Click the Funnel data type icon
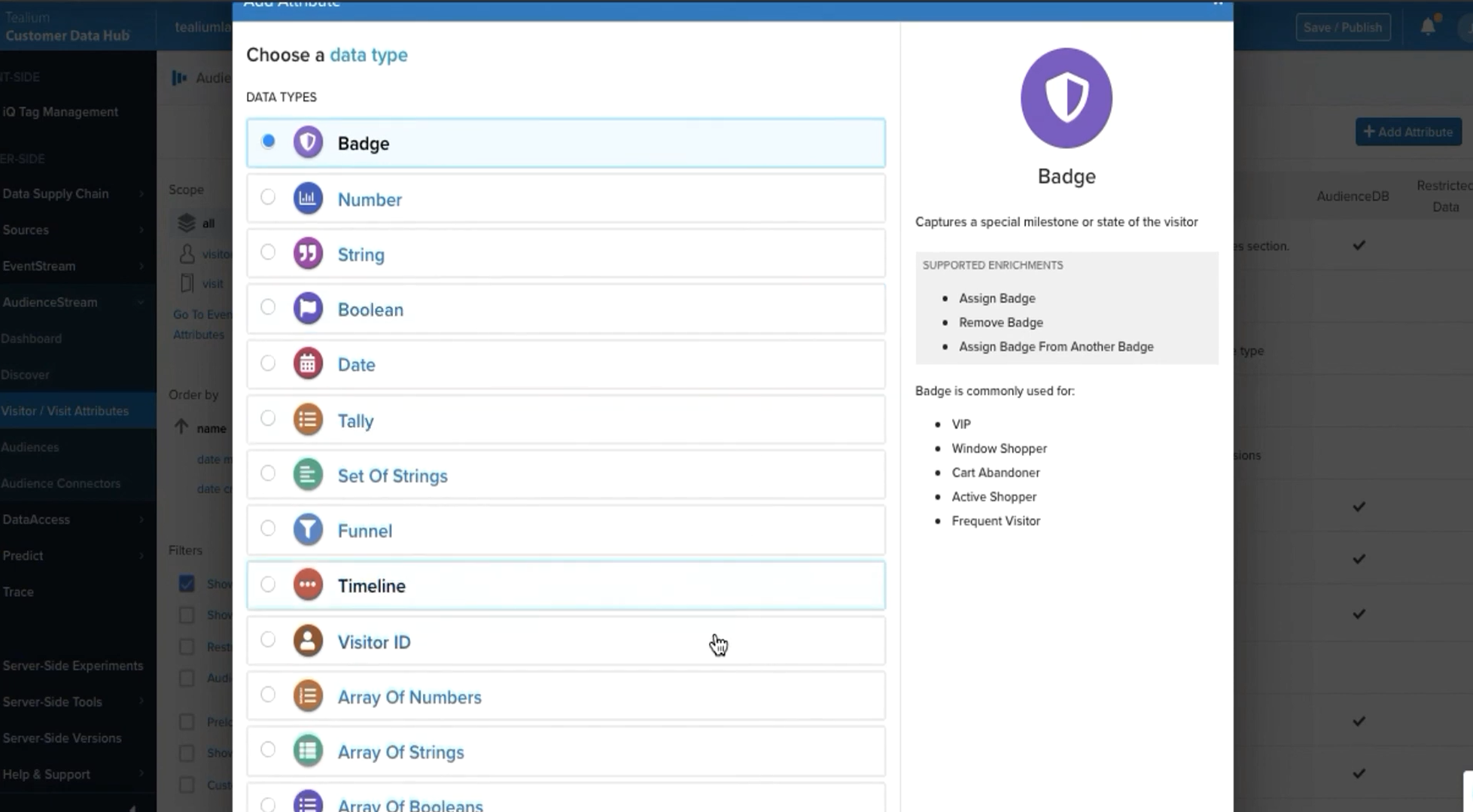The image size is (1473, 812). (x=308, y=530)
